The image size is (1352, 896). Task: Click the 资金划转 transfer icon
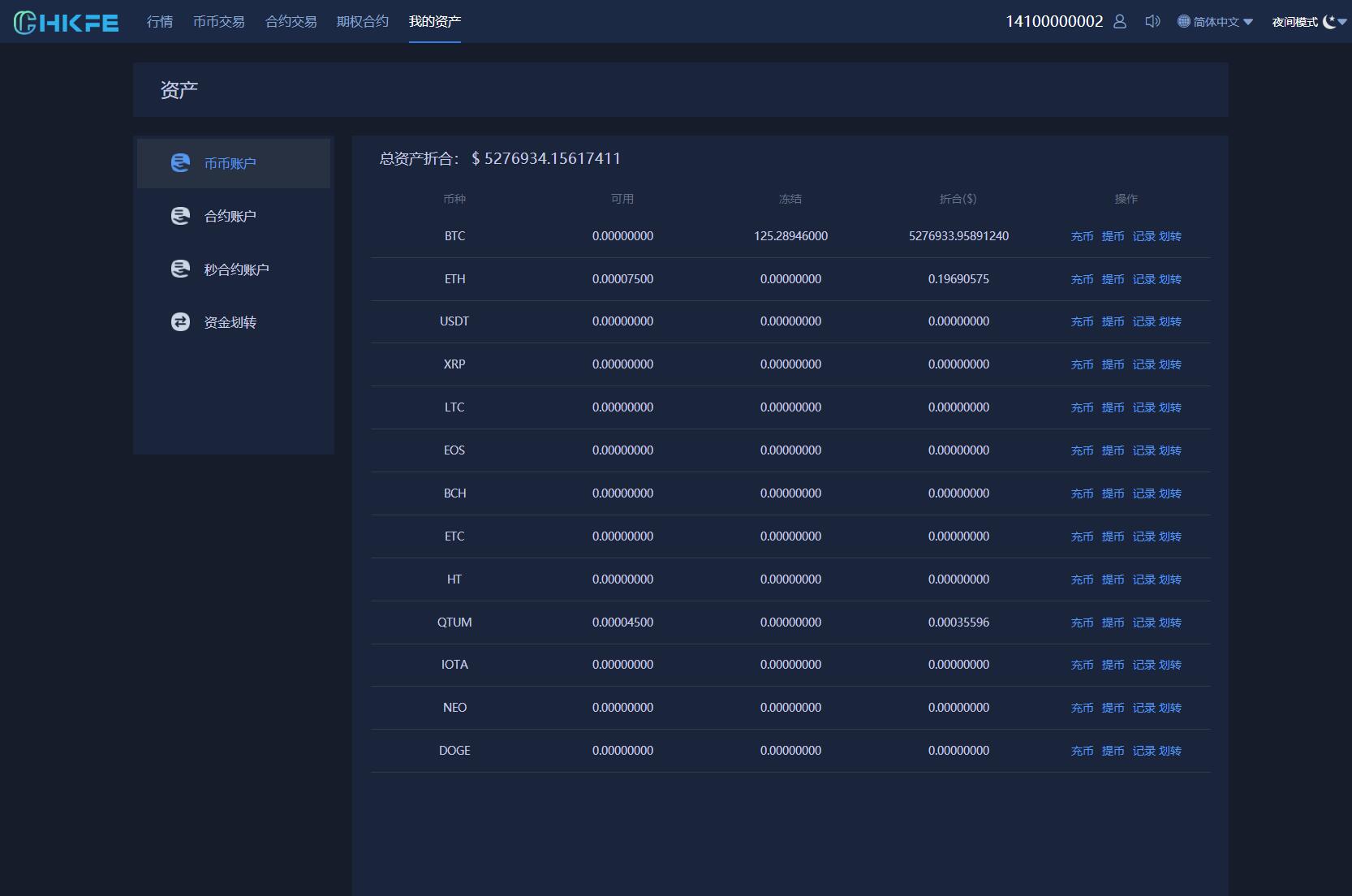[x=180, y=322]
